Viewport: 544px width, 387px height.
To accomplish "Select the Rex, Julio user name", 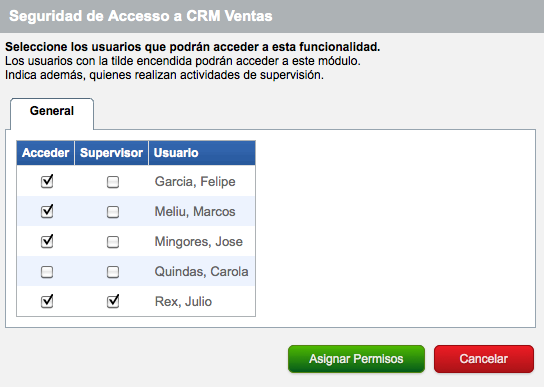I will coord(183,302).
